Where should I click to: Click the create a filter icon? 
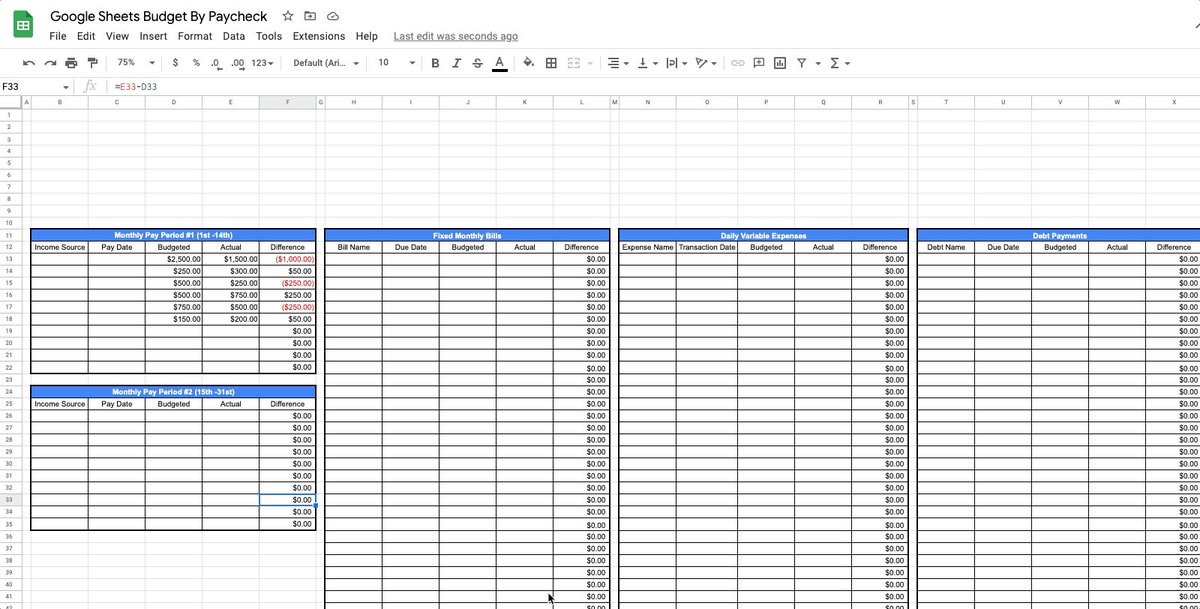[801, 63]
